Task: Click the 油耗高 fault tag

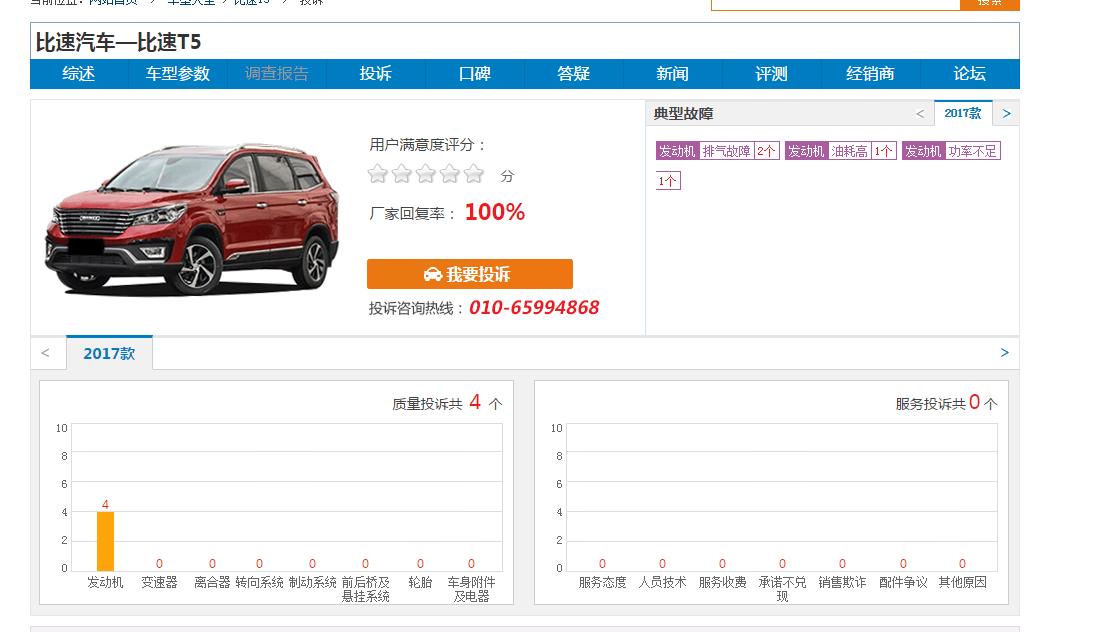Action: [x=842, y=150]
